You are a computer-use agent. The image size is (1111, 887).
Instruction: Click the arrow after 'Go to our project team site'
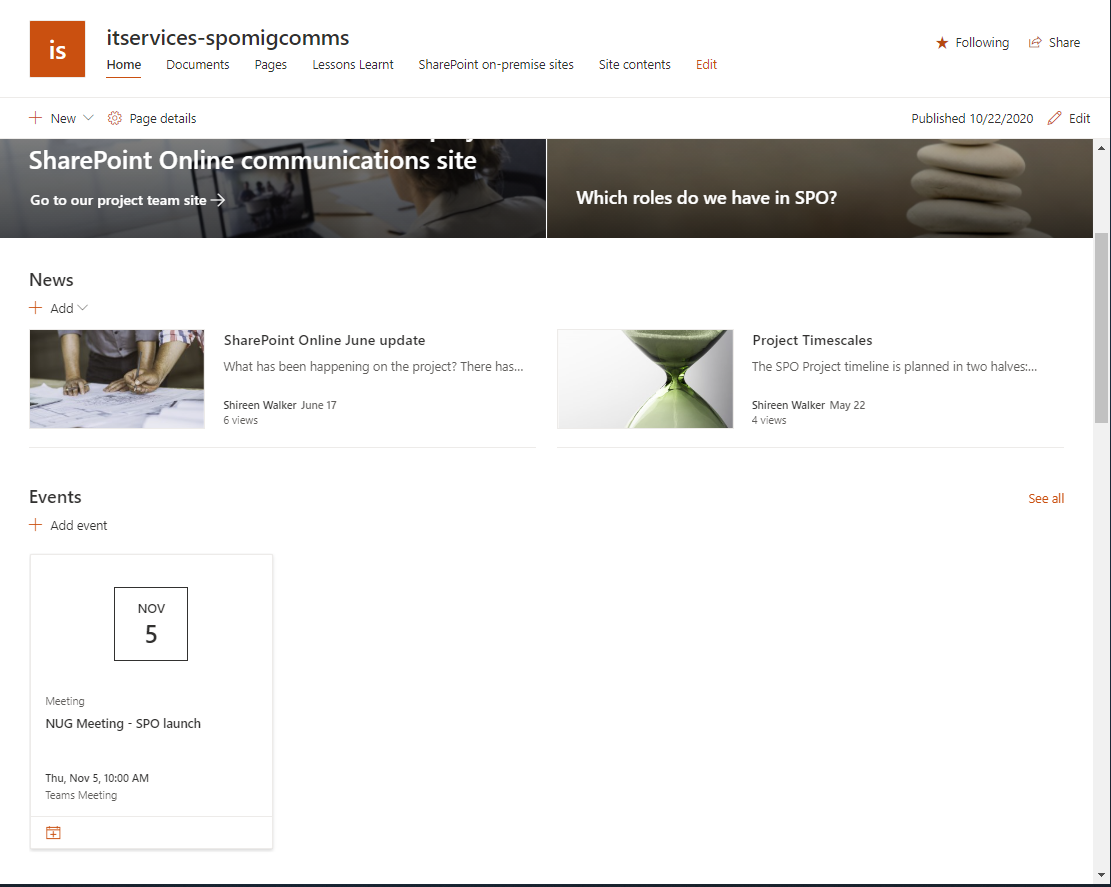pyautogui.click(x=218, y=200)
